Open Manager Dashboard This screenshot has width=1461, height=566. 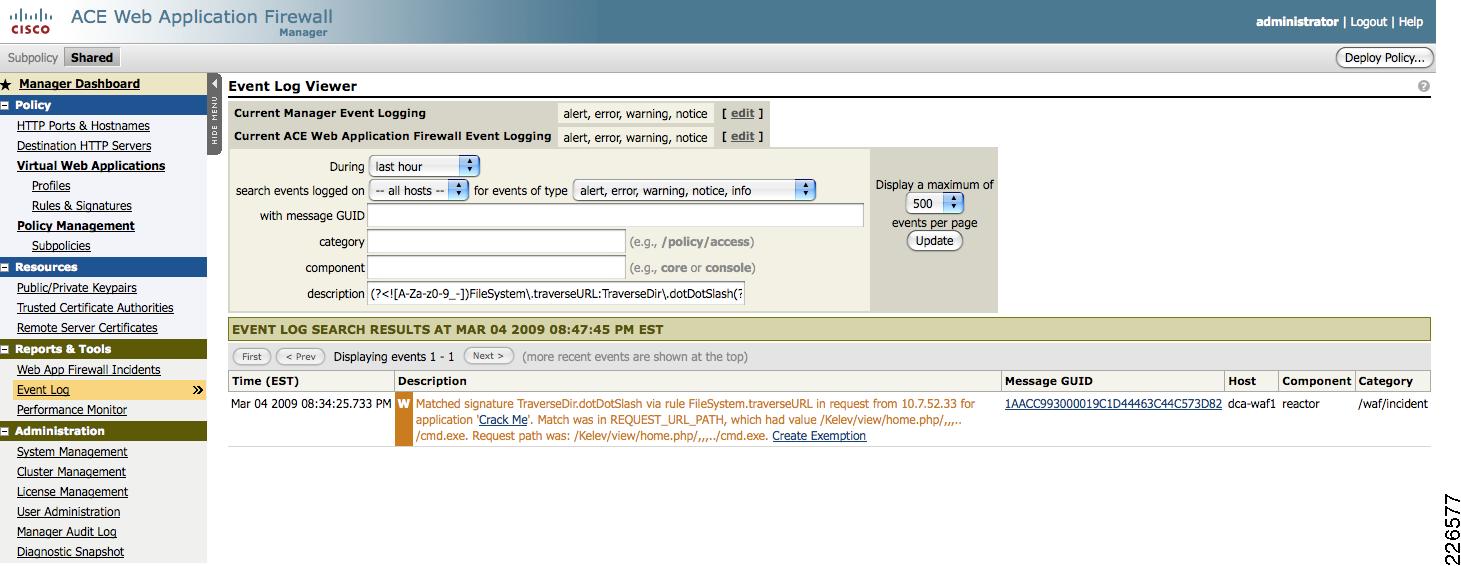click(x=79, y=84)
